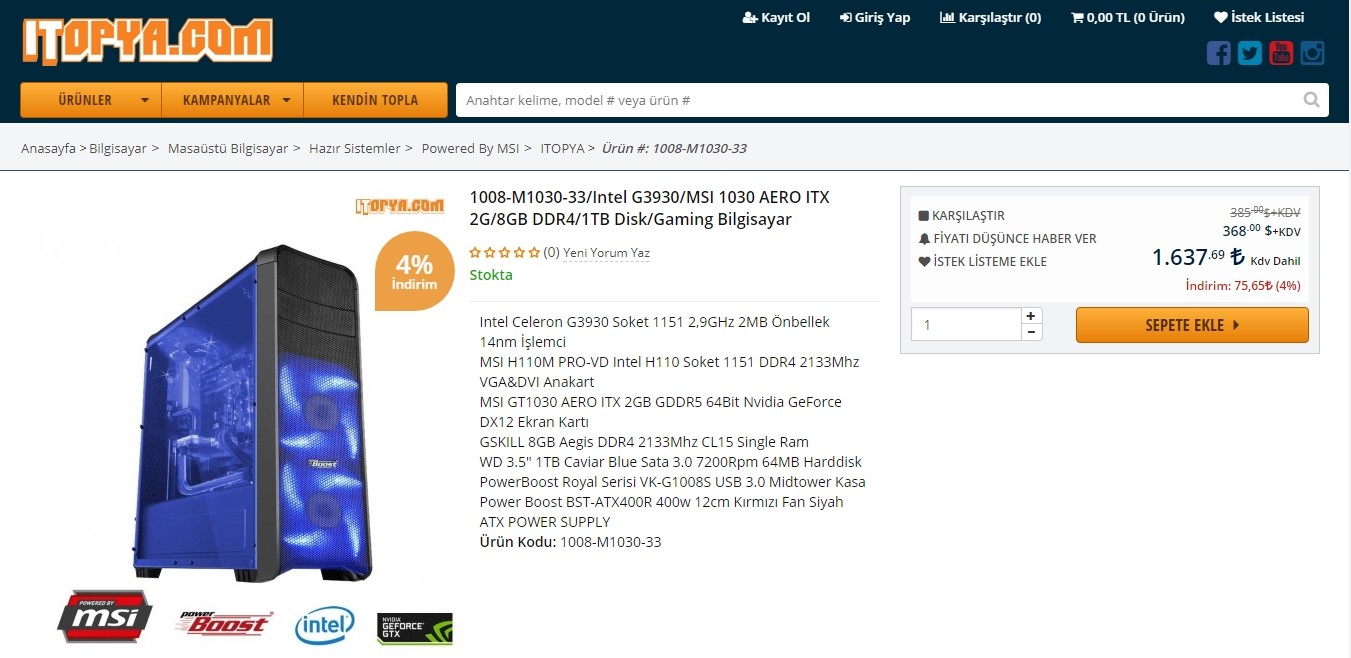1351x658 pixels.
Task: Go to Bilgisayar breadcrumb
Action: [118, 148]
